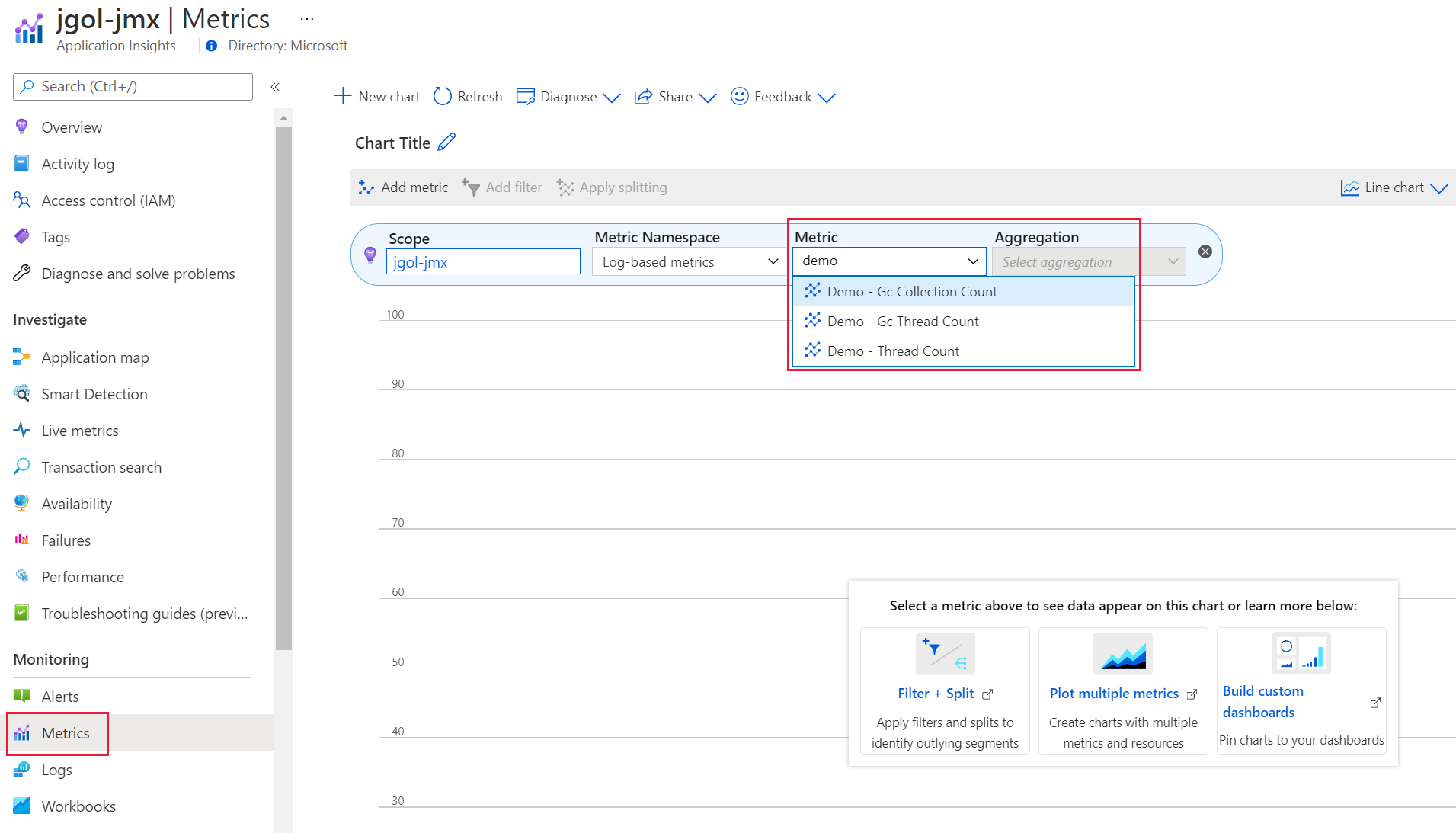Screen dimensions: 1456x833
Task: Open the Select aggregation dropdown
Action: (1089, 262)
